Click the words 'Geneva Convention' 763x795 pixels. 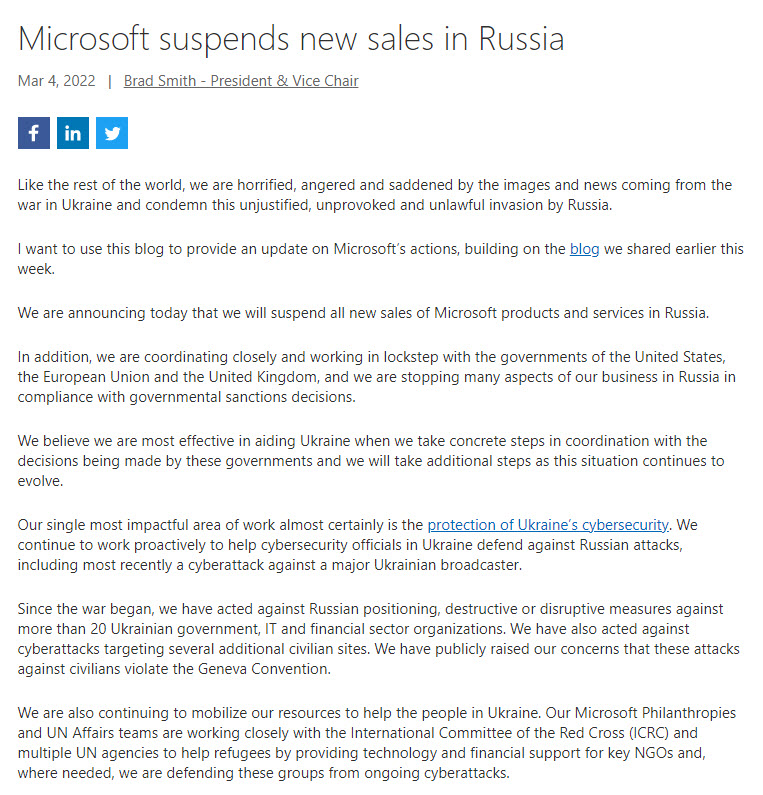click(x=263, y=669)
